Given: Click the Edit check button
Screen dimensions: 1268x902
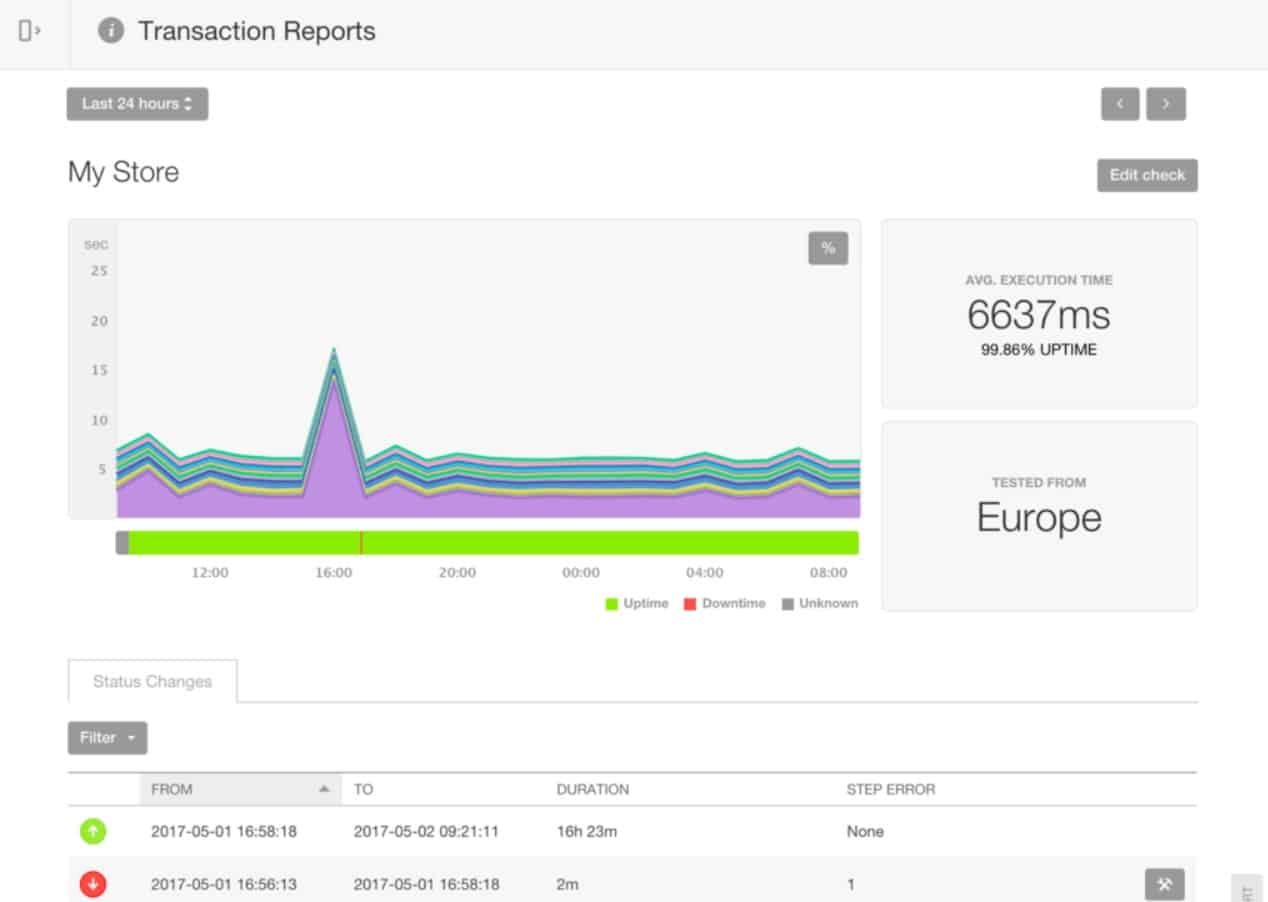Looking at the screenshot, I should (1147, 175).
